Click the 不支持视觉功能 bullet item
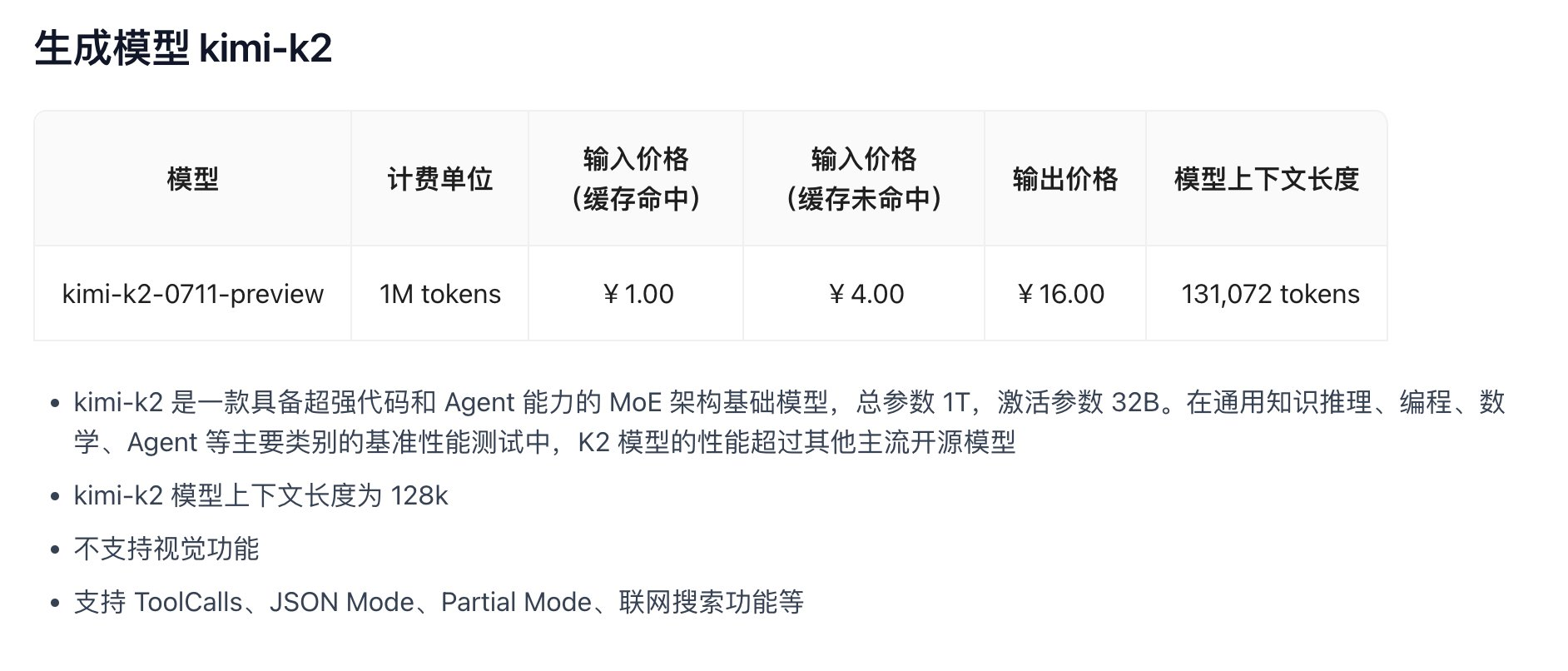This screenshot has height=671, width=1568. (x=166, y=549)
